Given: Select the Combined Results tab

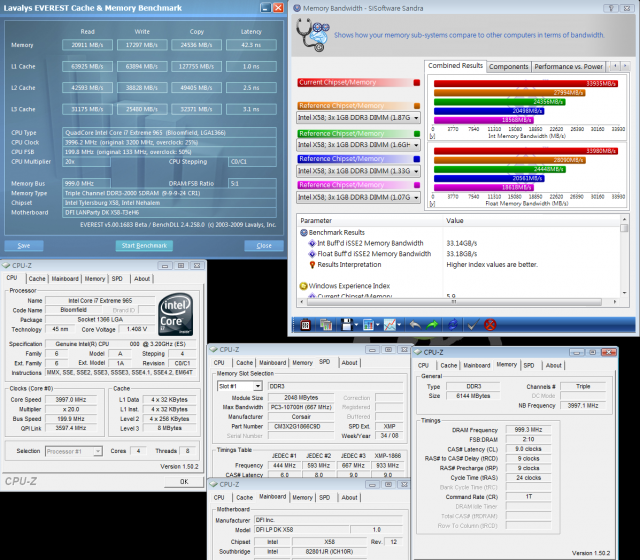Looking at the screenshot, I should pyautogui.click(x=455, y=66).
